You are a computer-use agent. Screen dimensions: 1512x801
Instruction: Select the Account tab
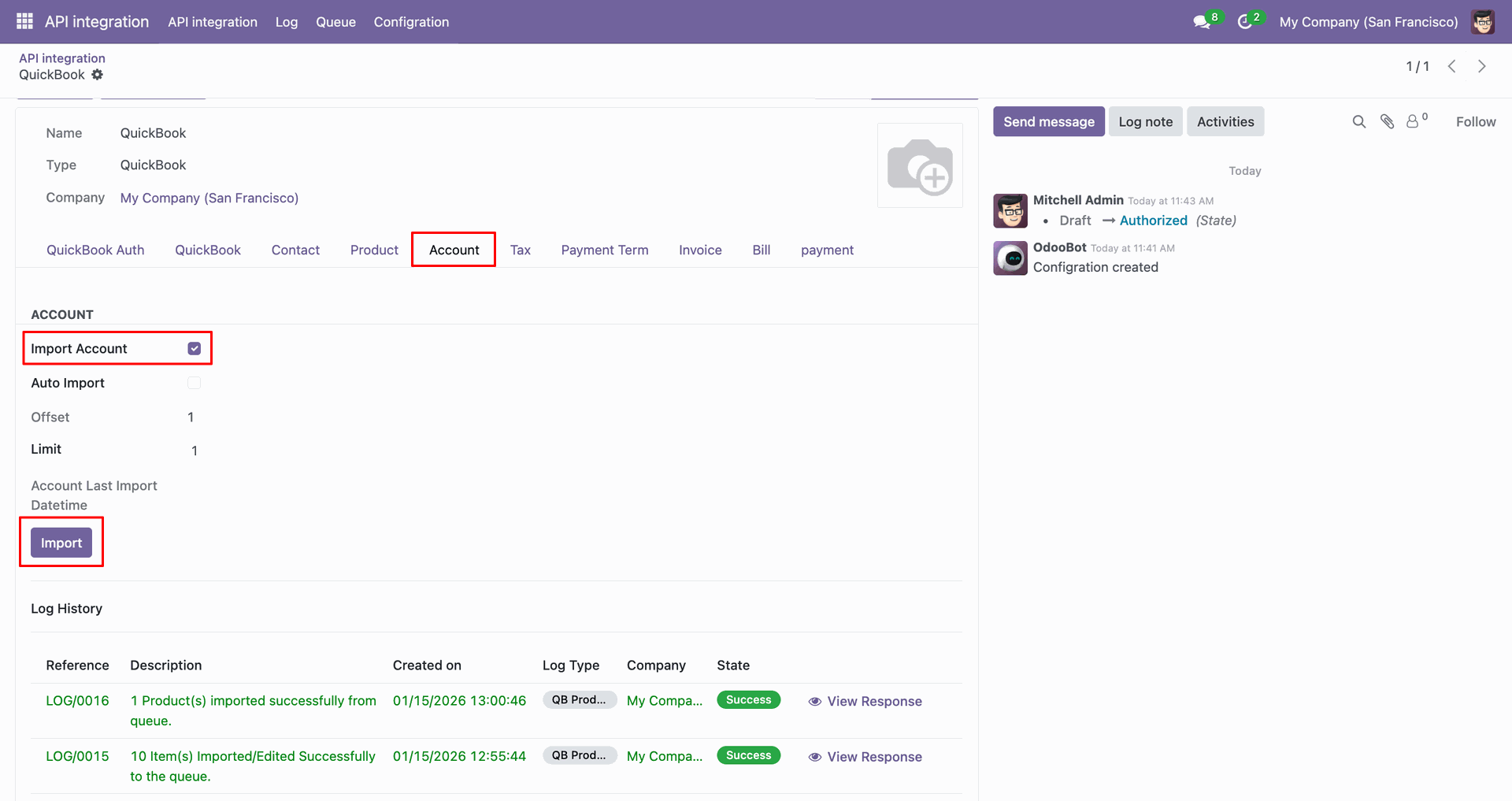tap(454, 250)
